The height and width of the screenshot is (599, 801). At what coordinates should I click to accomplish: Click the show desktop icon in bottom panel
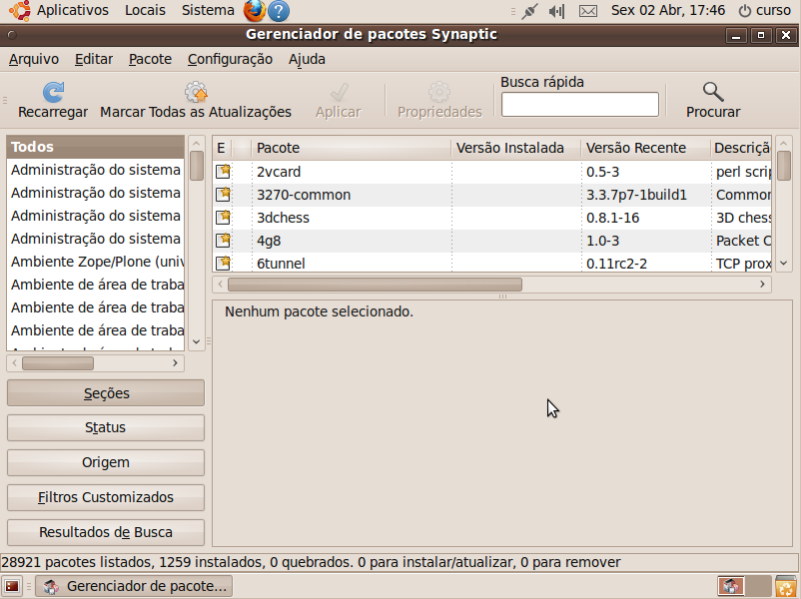click(x=12, y=586)
